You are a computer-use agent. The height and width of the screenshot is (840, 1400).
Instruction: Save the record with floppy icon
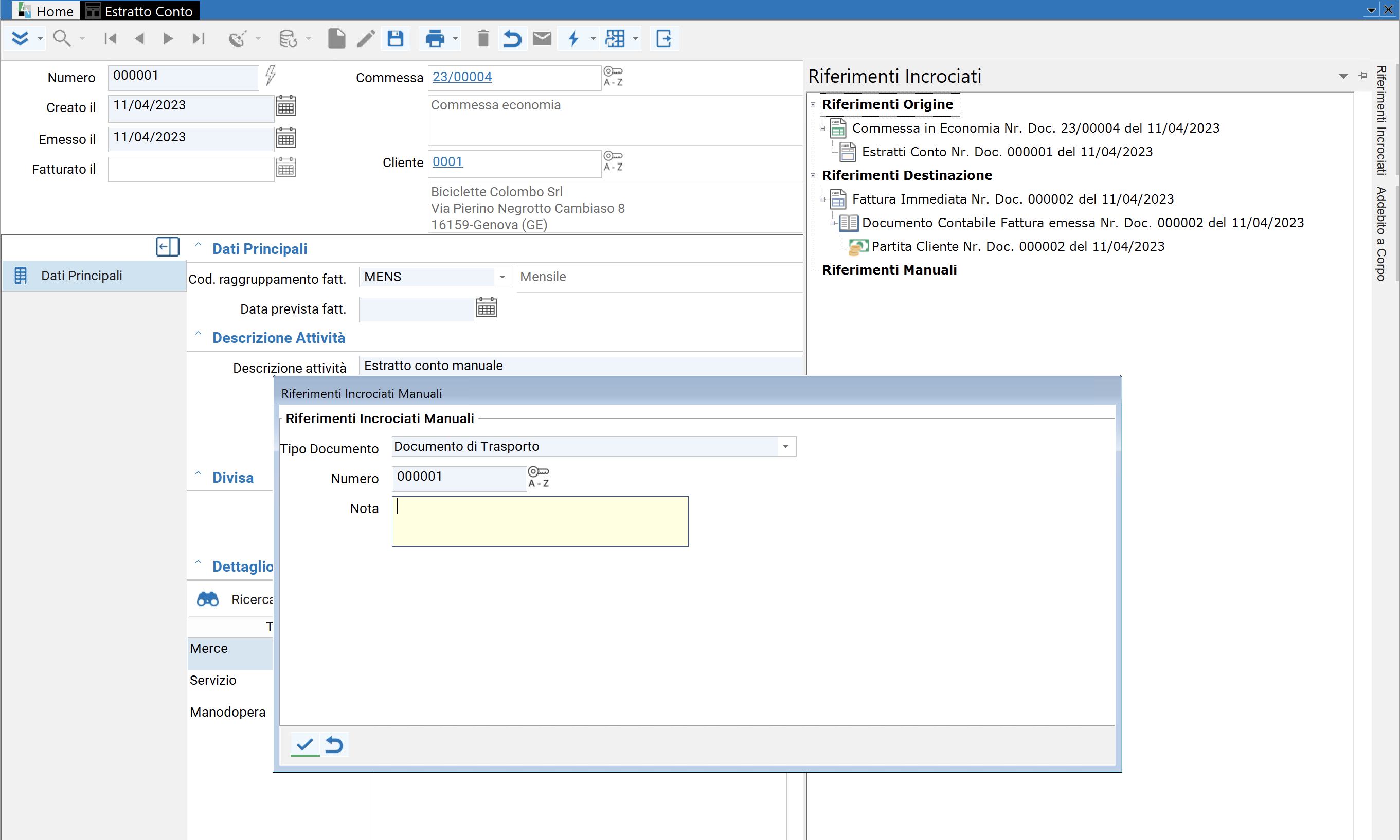pyautogui.click(x=396, y=39)
